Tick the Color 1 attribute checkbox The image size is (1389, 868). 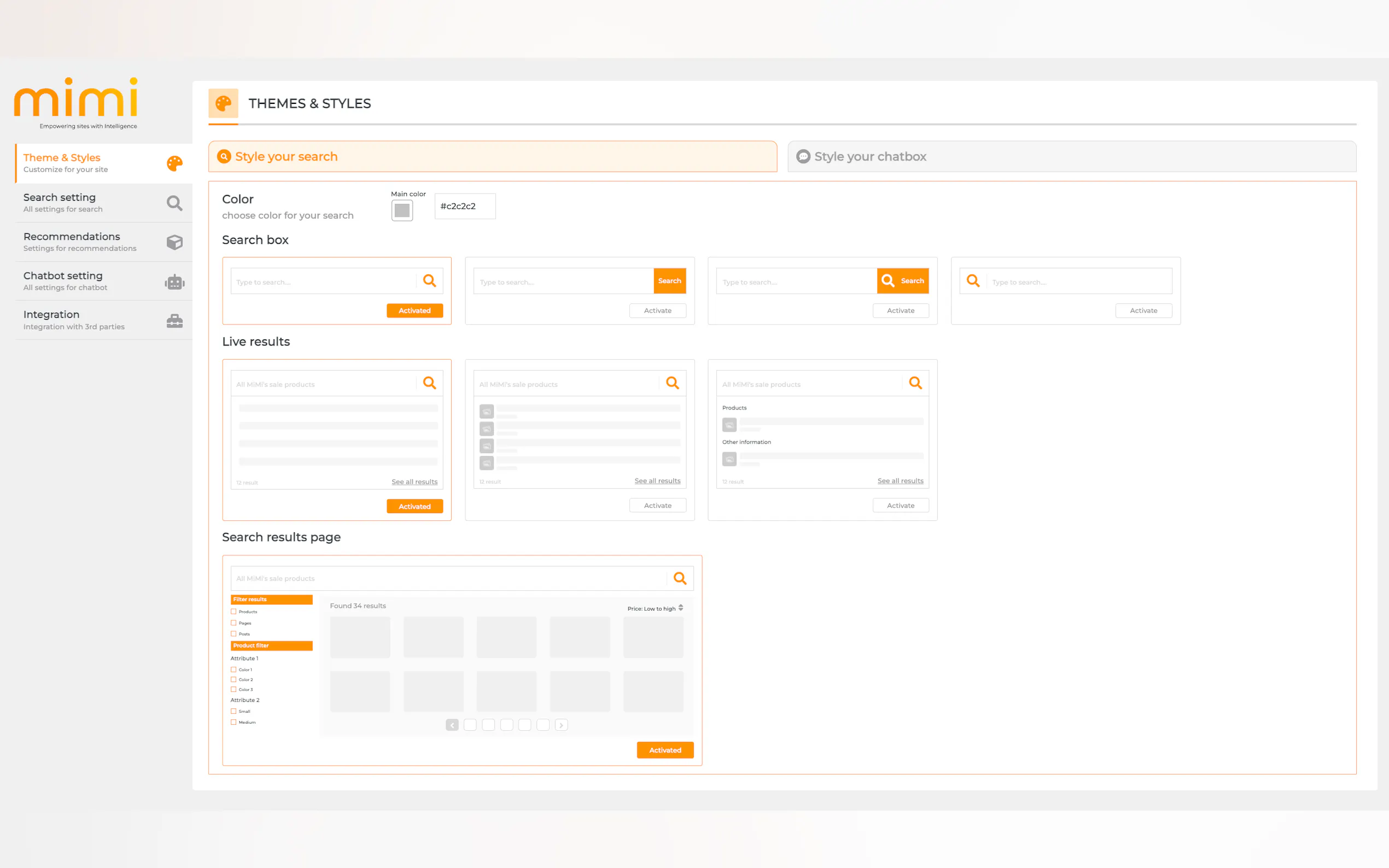point(234,670)
